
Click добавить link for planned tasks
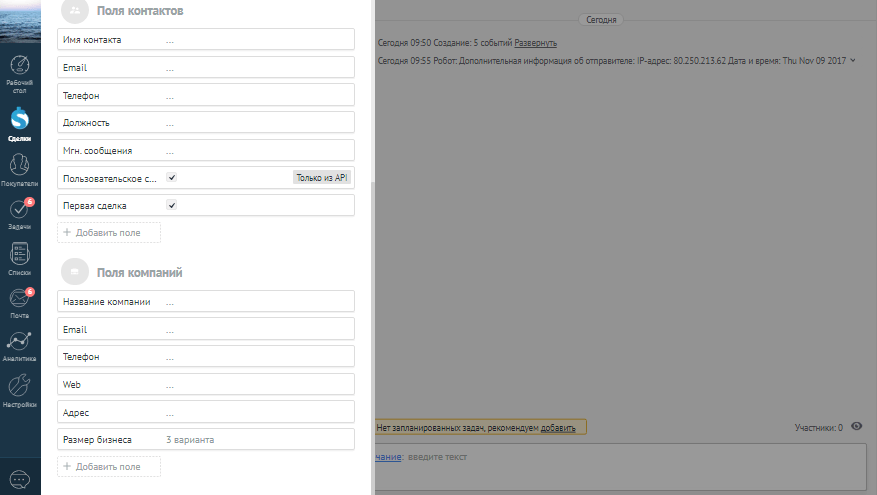click(558, 428)
